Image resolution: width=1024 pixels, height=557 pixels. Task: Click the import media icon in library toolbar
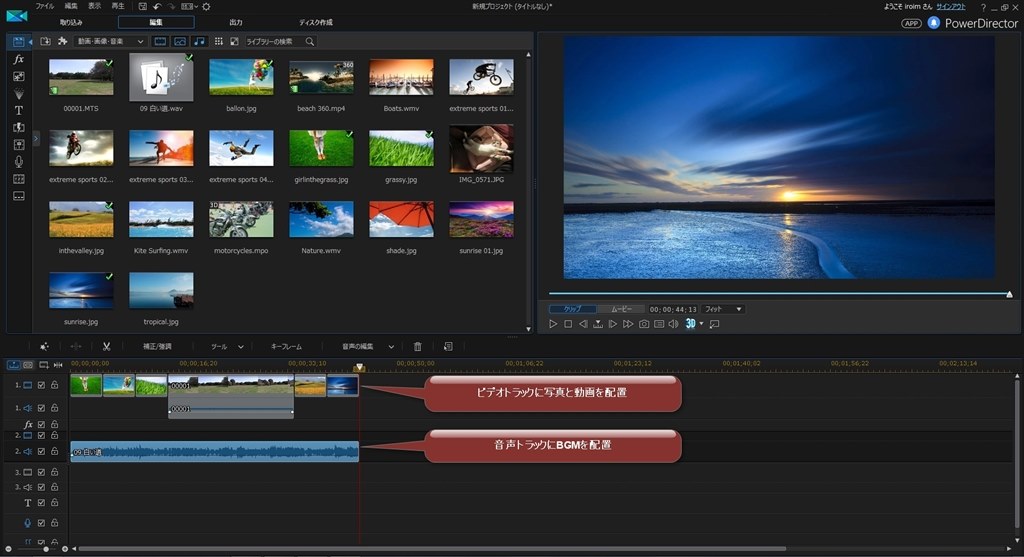pos(45,41)
